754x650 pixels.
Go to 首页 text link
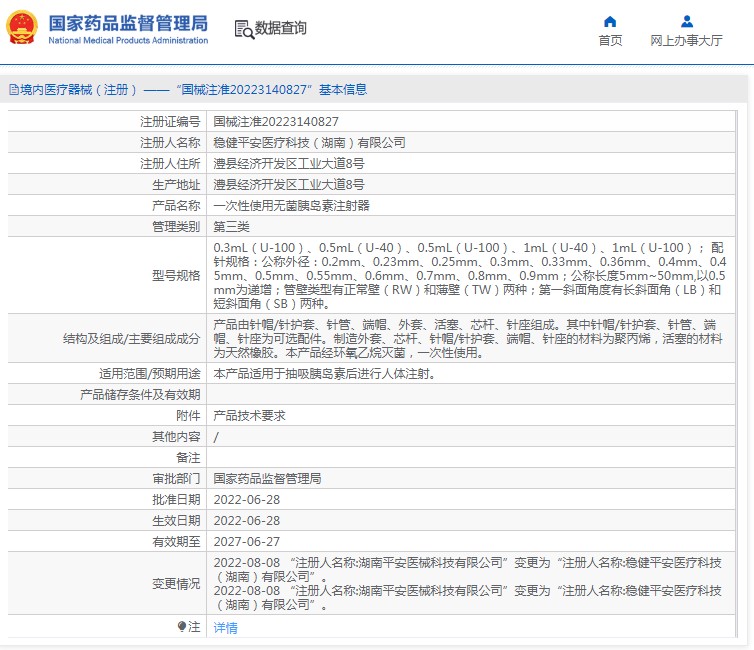(x=610, y=41)
